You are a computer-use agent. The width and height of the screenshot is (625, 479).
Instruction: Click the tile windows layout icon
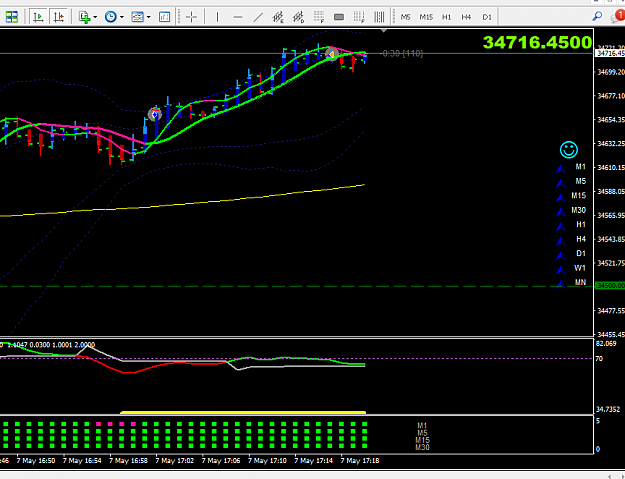point(12,17)
